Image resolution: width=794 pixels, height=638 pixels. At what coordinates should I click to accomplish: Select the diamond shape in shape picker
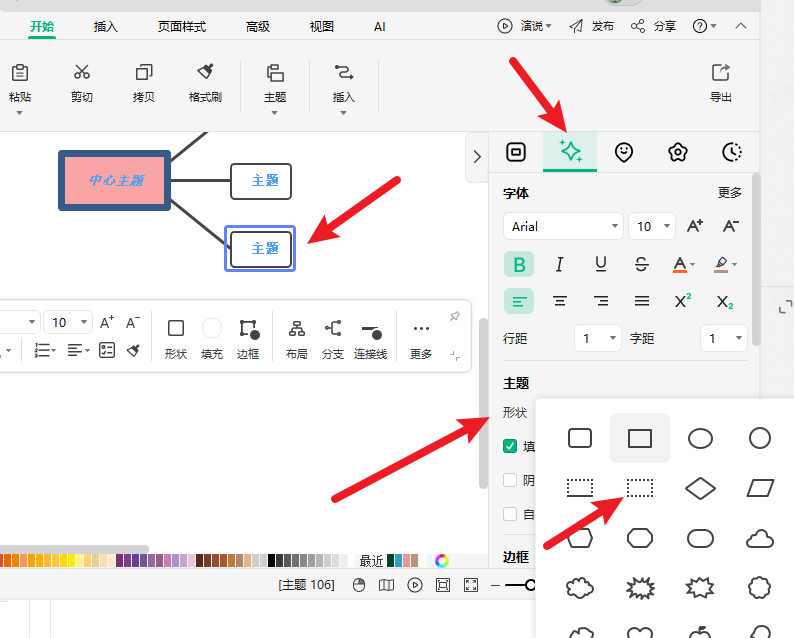coord(700,488)
